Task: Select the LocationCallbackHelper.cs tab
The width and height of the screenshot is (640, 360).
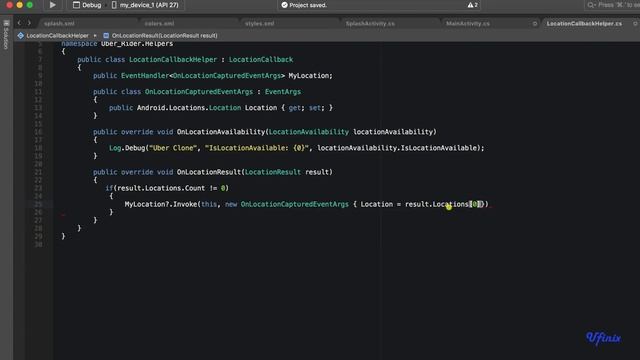Action: (x=584, y=24)
